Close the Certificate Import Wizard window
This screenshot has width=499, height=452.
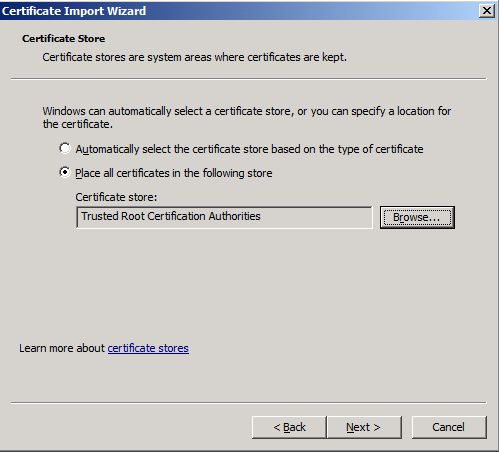487,11
